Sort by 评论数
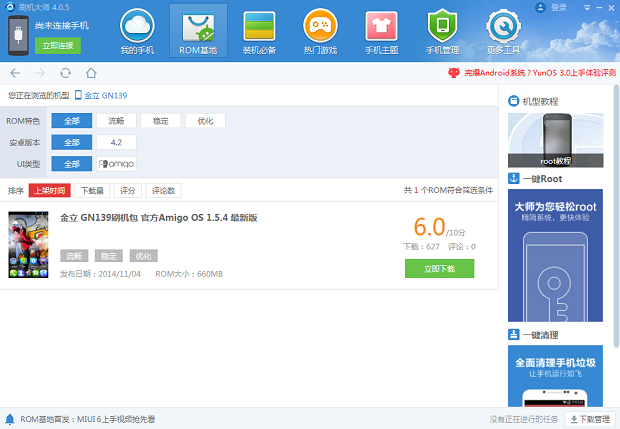 tap(163, 191)
